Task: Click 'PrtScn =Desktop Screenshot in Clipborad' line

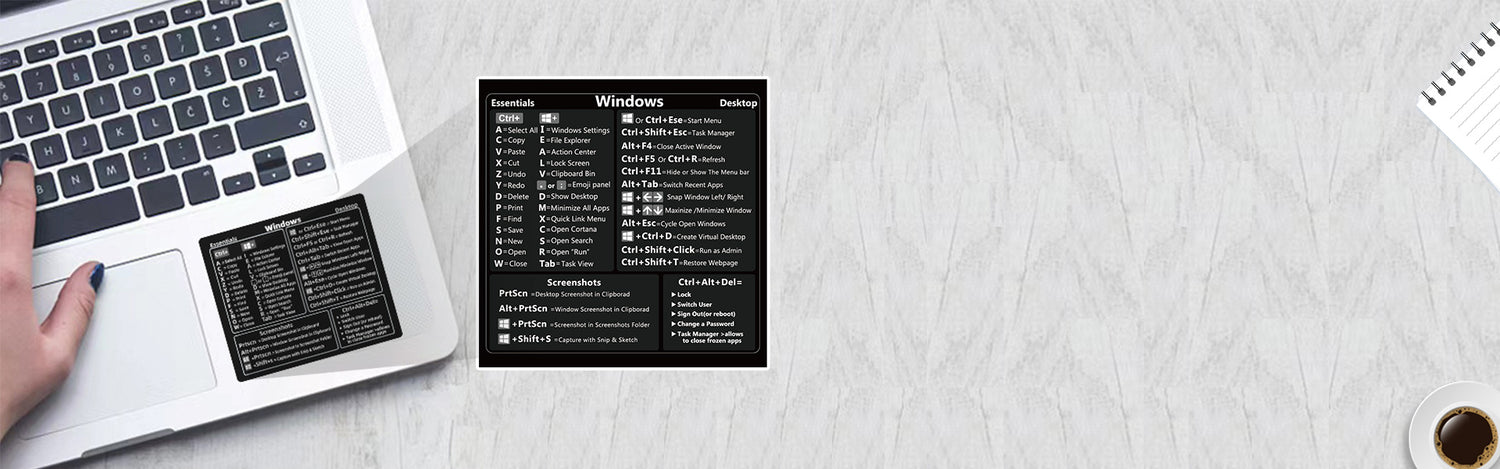Action: coord(565,294)
